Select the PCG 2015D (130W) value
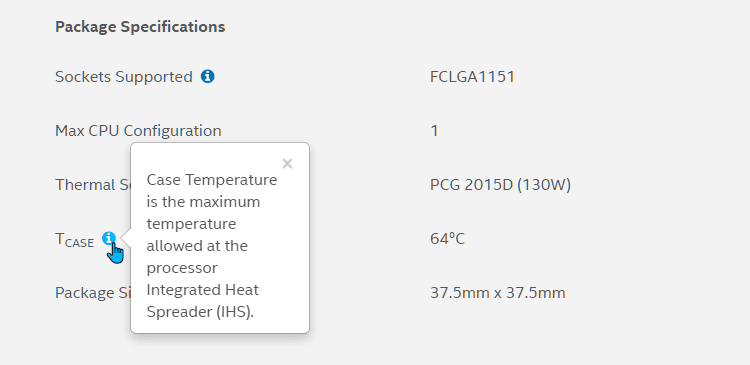This screenshot has height=365, width=750. 500,185
